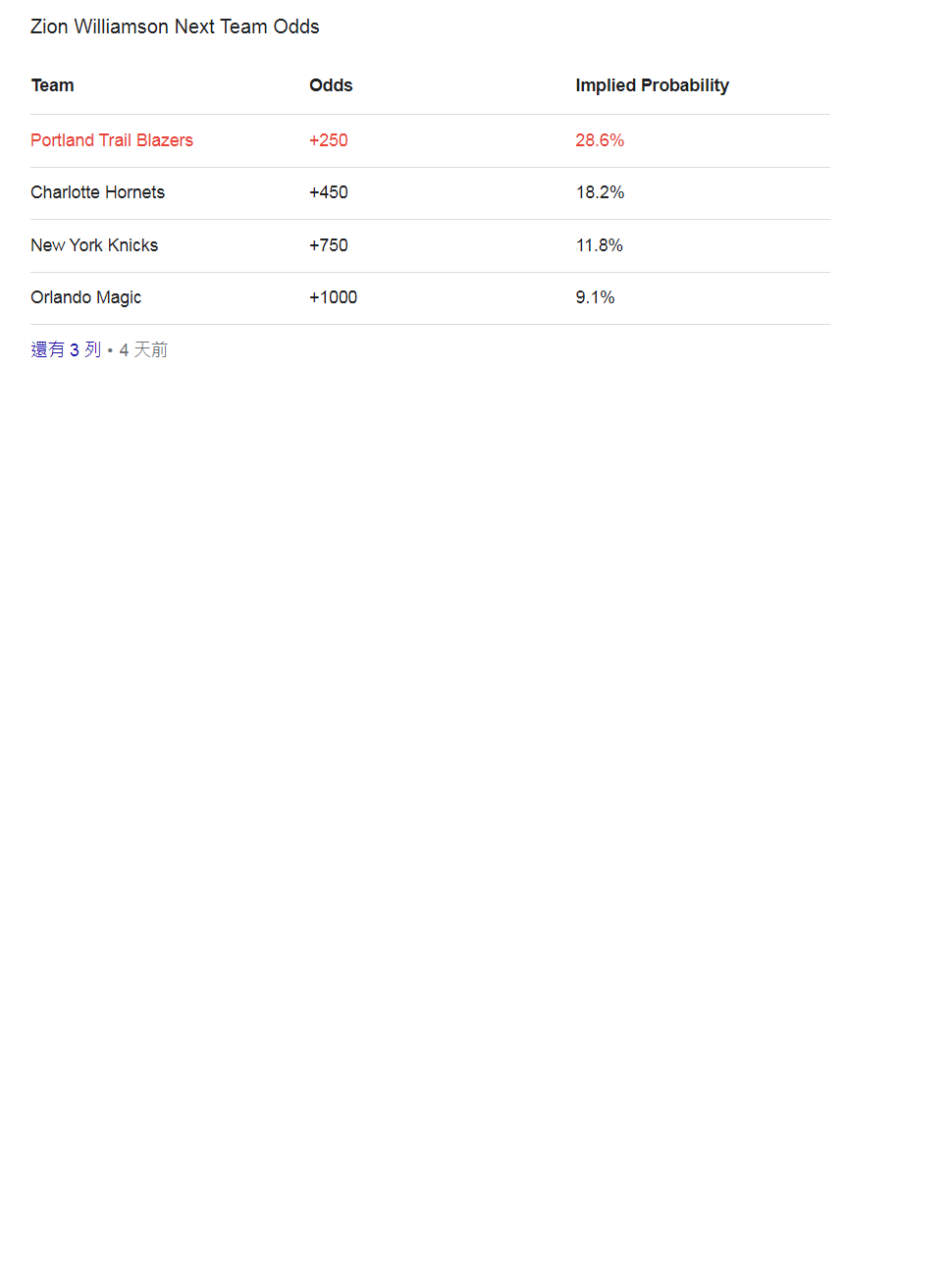Select the Portland Trail Blazers team name
This screenshot has height=1271, width=952.
tap(112, 140)
